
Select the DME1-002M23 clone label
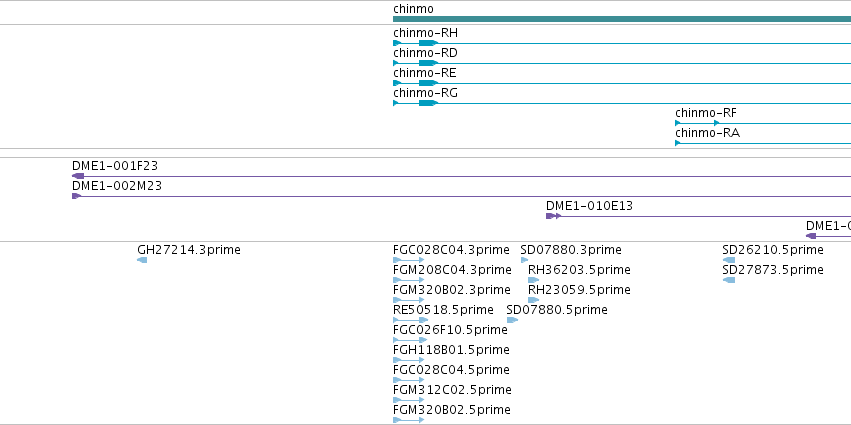(117, 186)
